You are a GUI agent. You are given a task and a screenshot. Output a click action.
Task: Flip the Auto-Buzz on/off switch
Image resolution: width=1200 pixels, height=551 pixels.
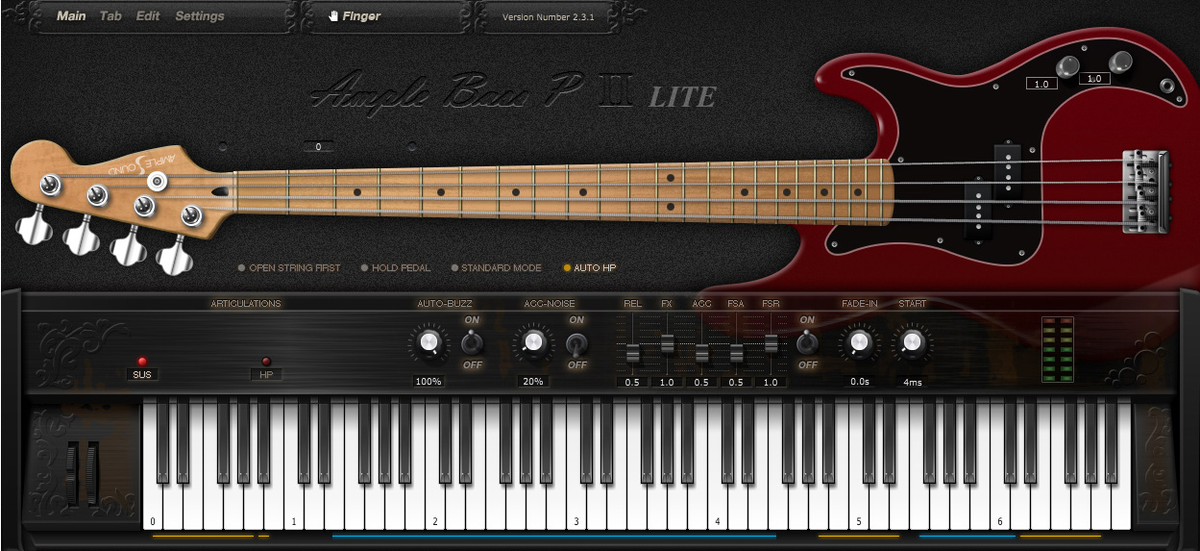[472, 343]
